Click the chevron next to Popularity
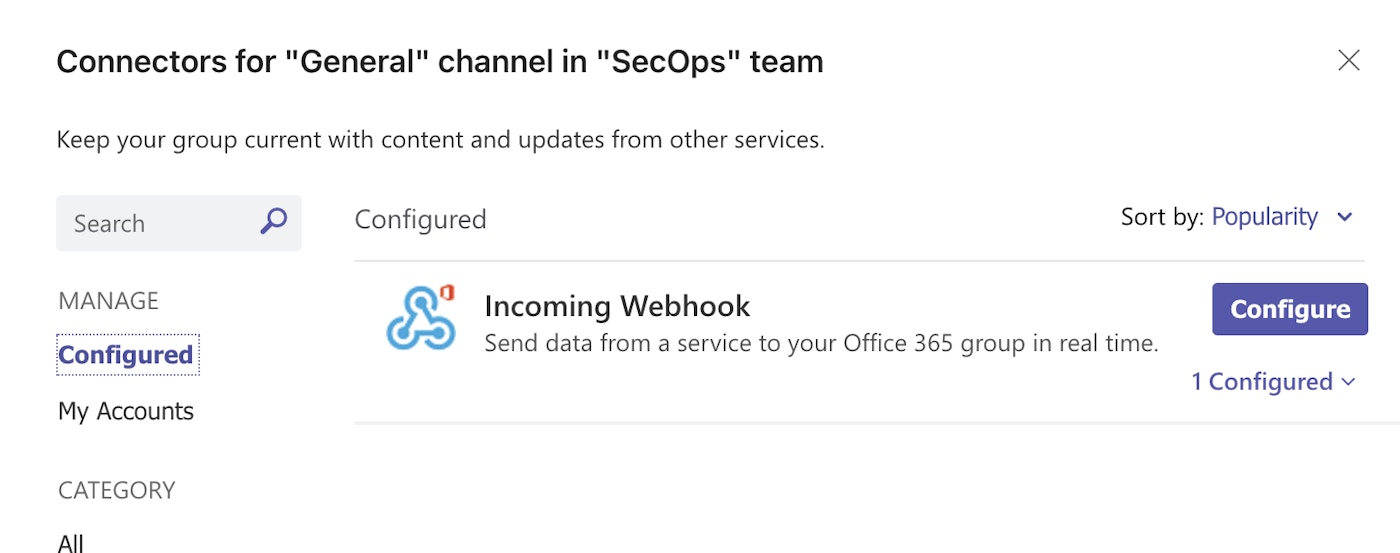This screenshot has height=553, width=1400. pyautogui.click(x=1345, y=217)
